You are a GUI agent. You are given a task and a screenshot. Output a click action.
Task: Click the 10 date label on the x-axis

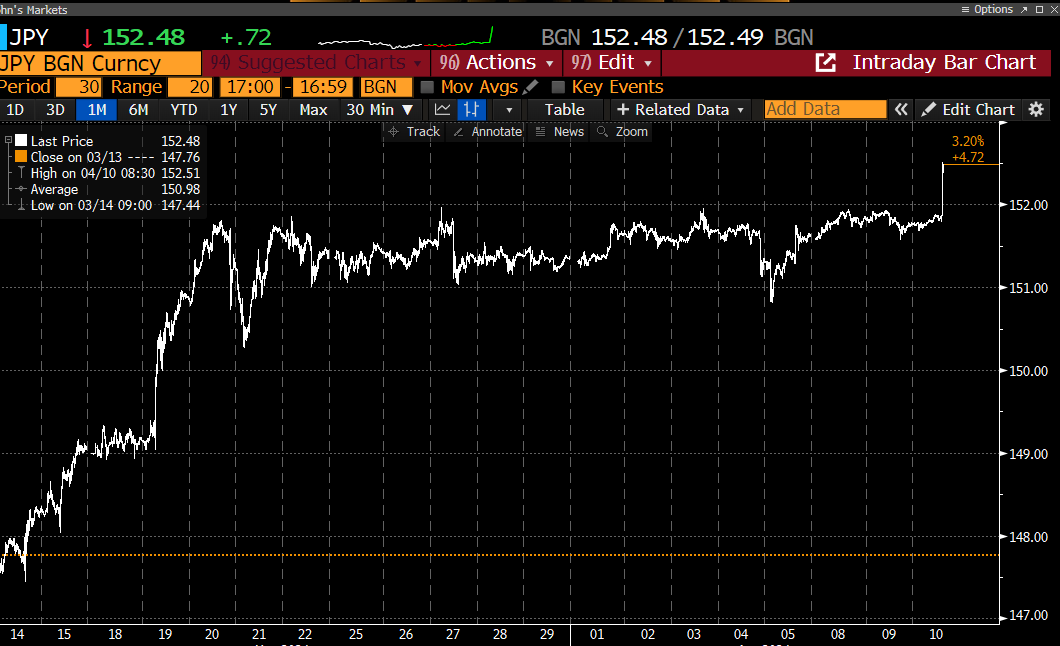pyautogui.click(x=936, y=634)
